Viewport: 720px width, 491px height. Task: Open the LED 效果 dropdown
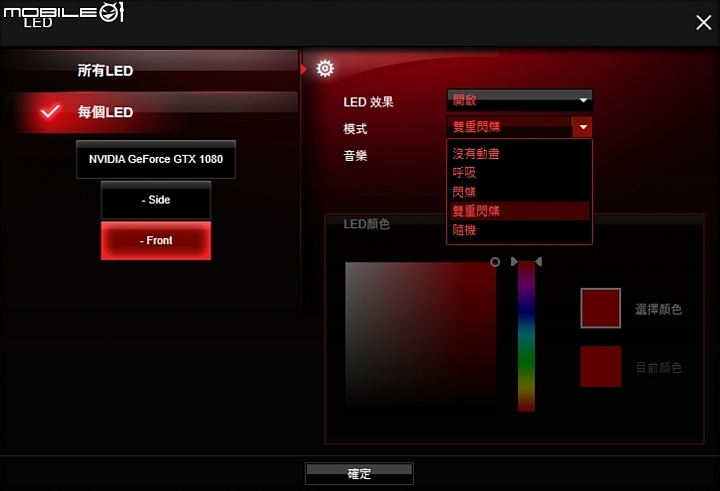(x=519, y=100)
